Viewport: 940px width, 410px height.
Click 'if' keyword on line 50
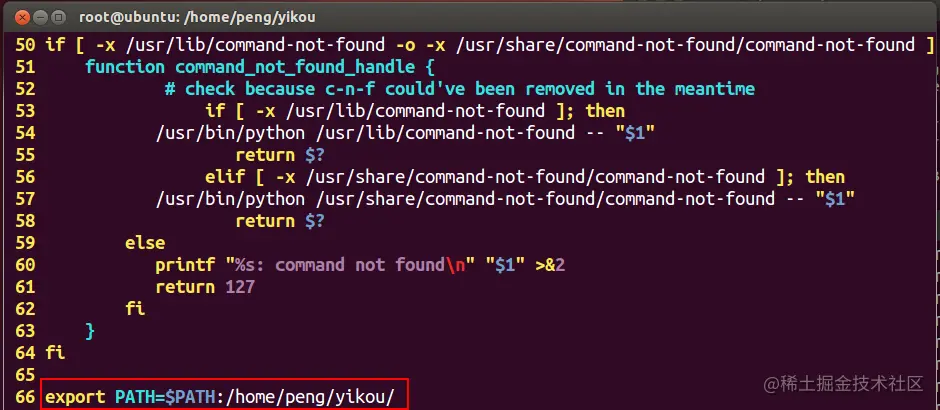pos(55,44)
